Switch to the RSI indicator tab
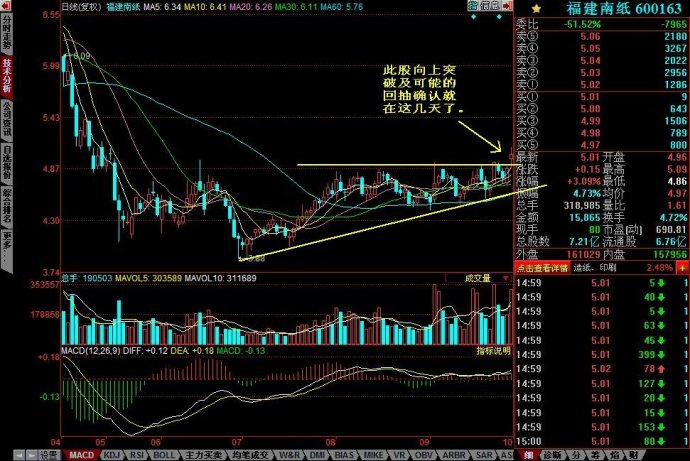The height and width of the screenshot is (461, 690). pos(136,455)
